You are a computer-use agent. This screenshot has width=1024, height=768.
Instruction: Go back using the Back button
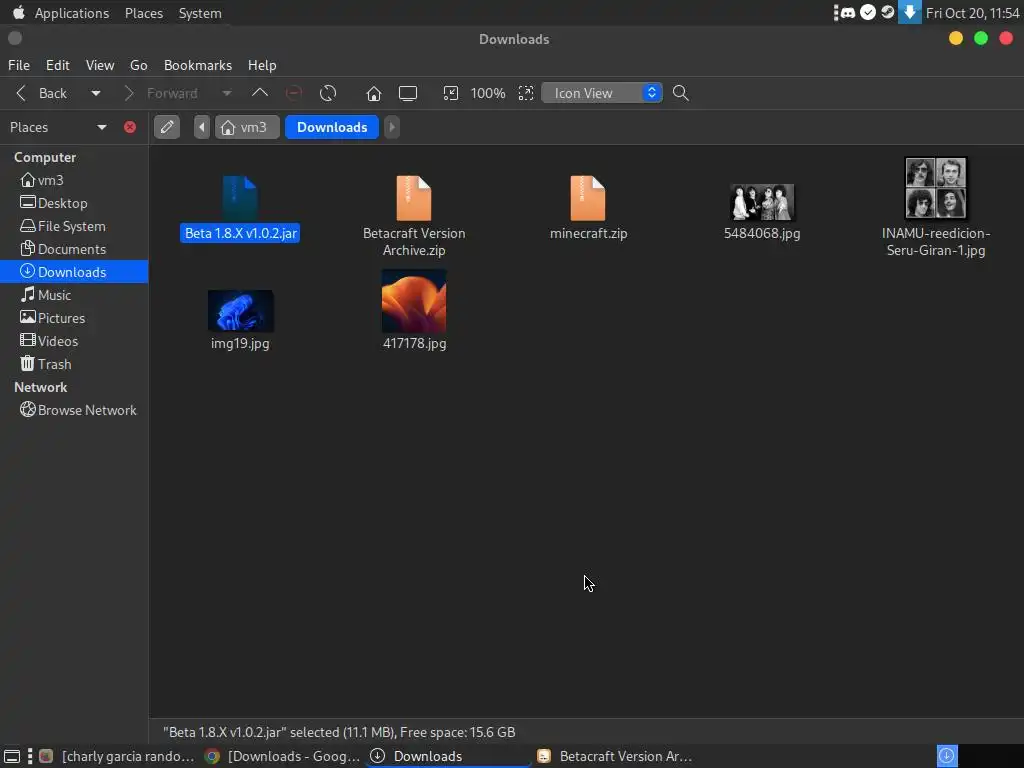pyautogui.click(x=41, y=93)
